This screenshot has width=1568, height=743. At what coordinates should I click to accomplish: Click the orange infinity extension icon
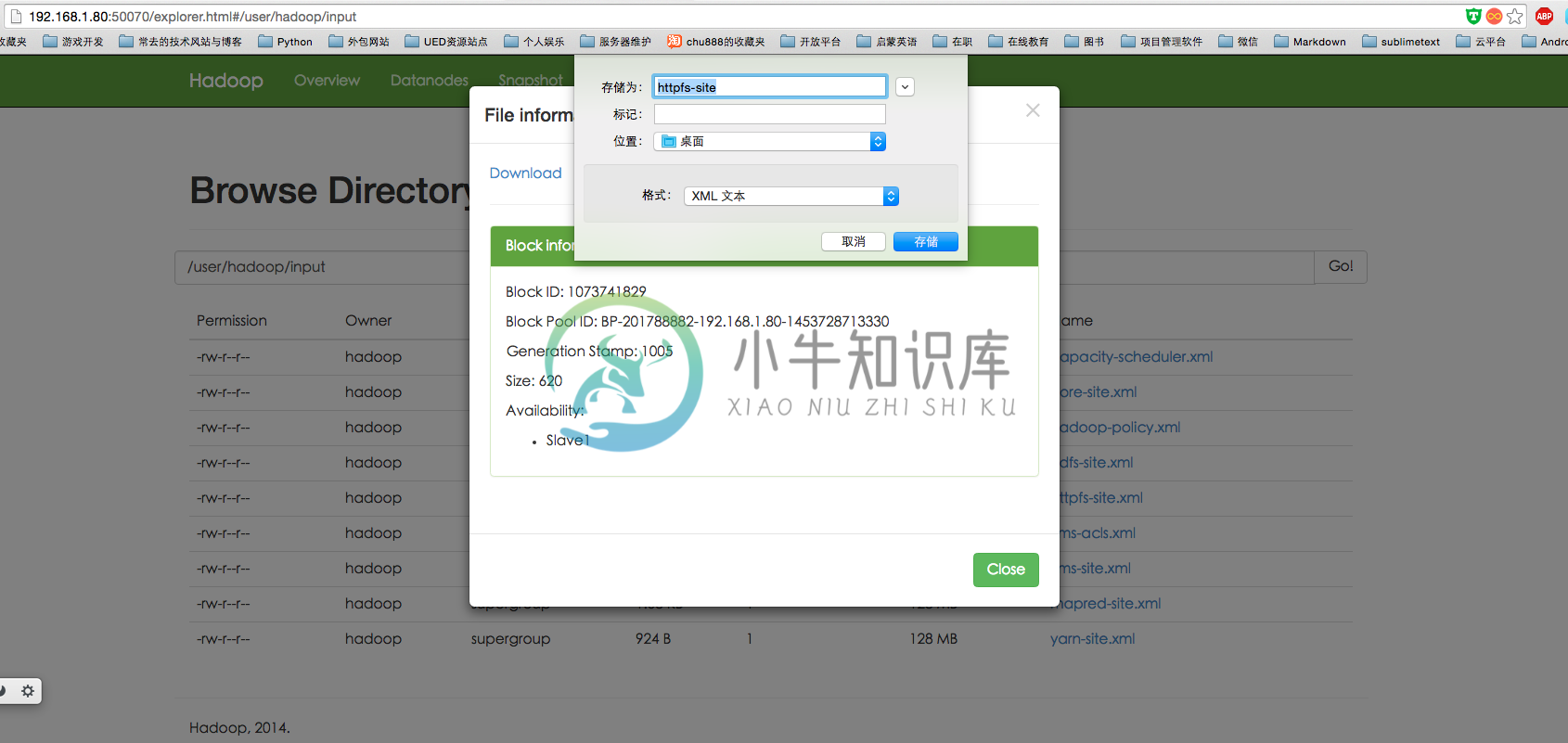pyautogui.click(x=1494, y=16)
